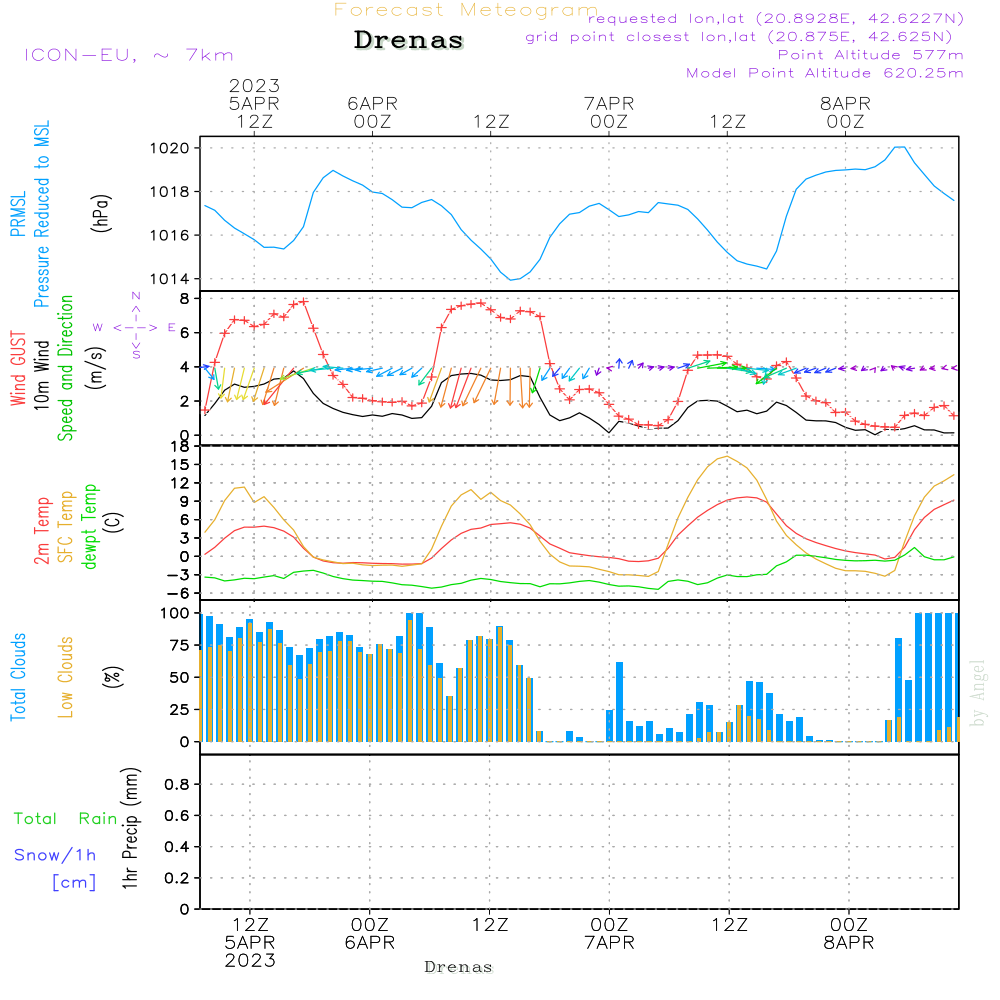Viewport: 1000px width, 1000px height.
Task: Click the Total Clouds label
Action: click(x=18, y=677)
